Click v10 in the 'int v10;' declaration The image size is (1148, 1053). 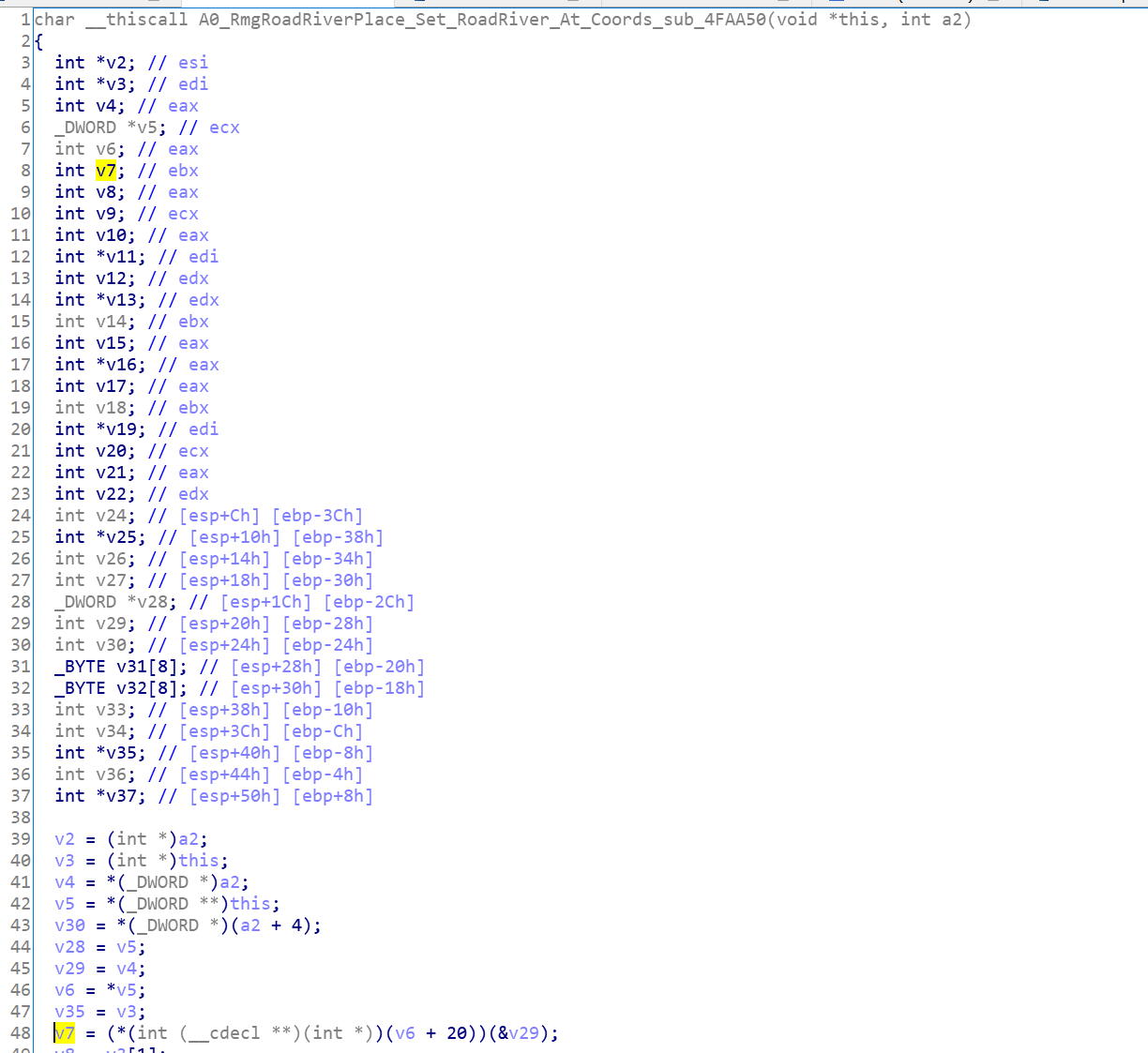click(111, 235)
